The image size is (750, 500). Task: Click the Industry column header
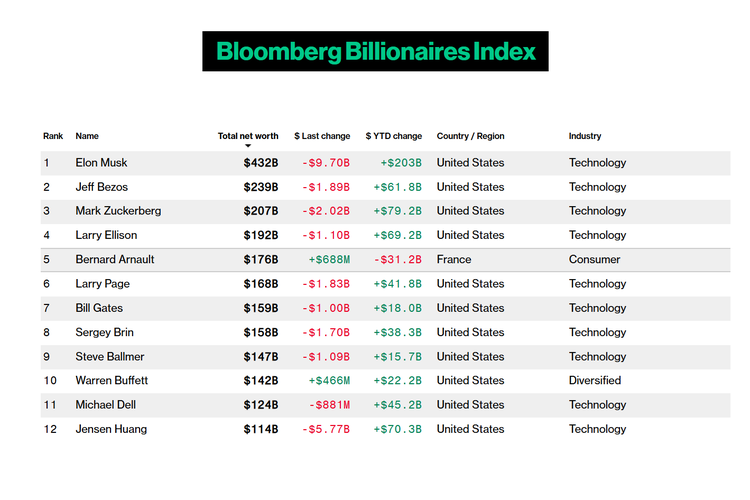[585, 136]
